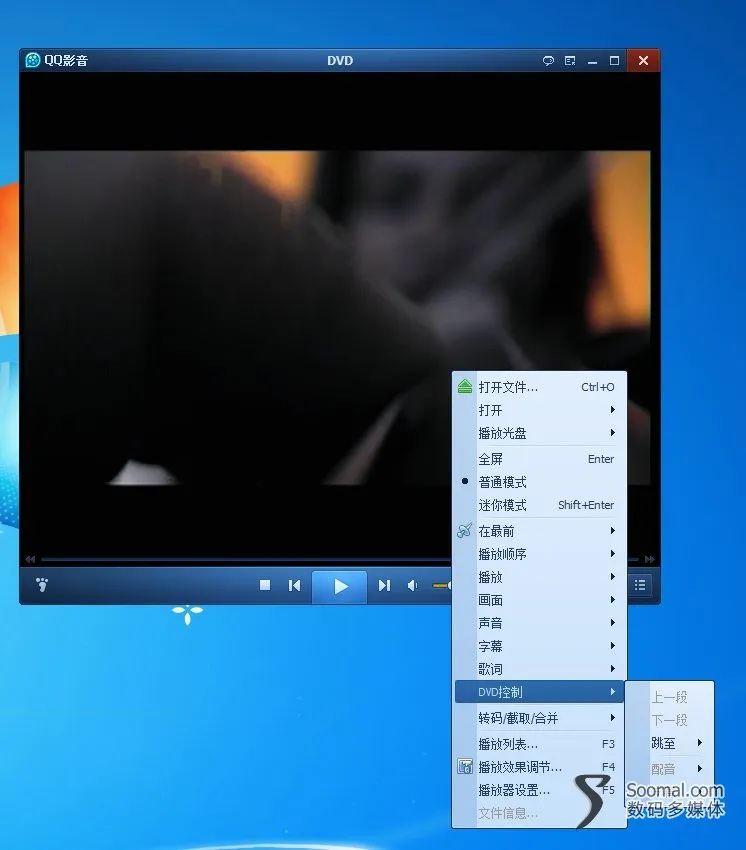Minimize the QQ影音 window
The image size is (746, 850).
pyautogui.click(x=592, y=61)
